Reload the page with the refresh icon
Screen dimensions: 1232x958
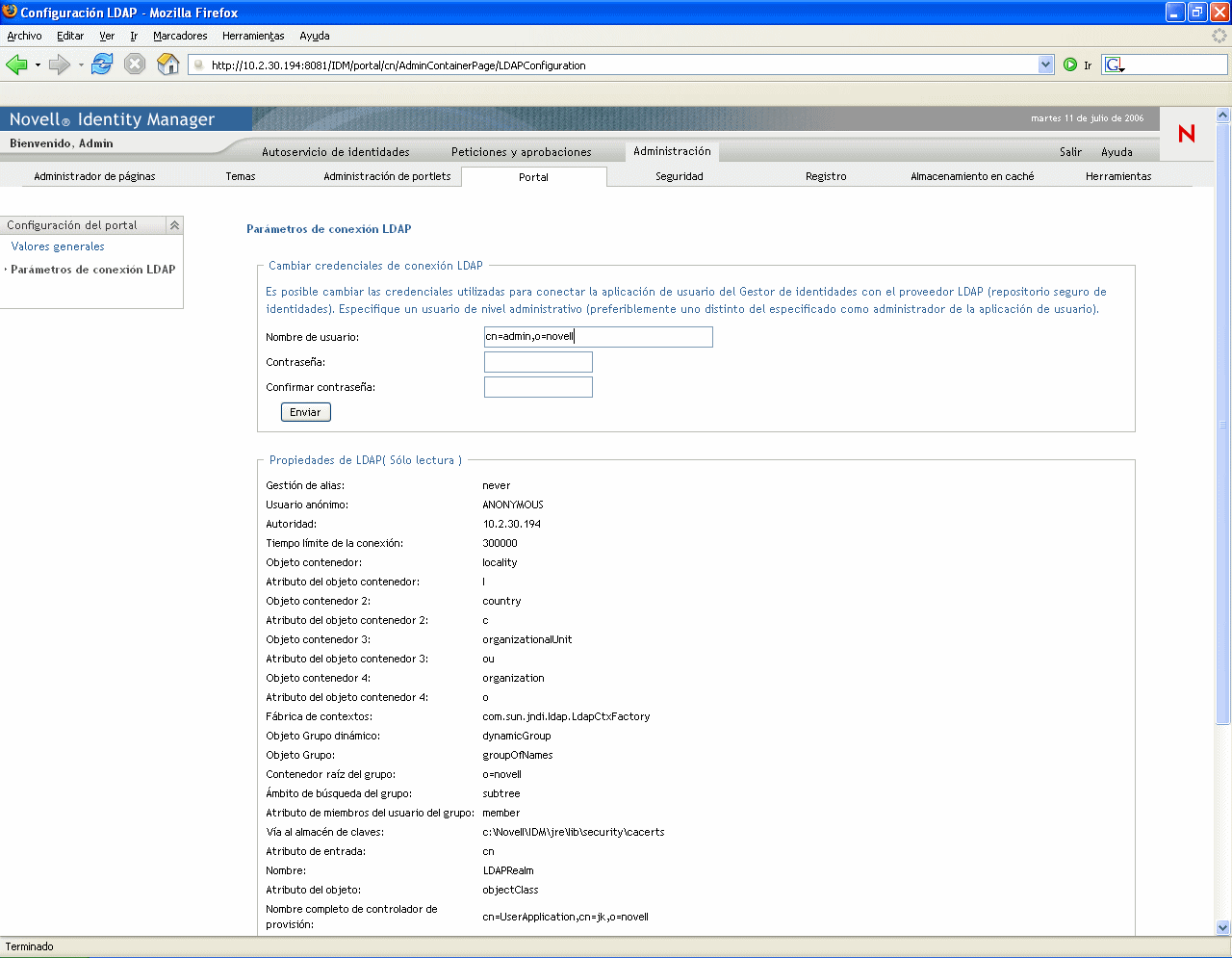102,65
